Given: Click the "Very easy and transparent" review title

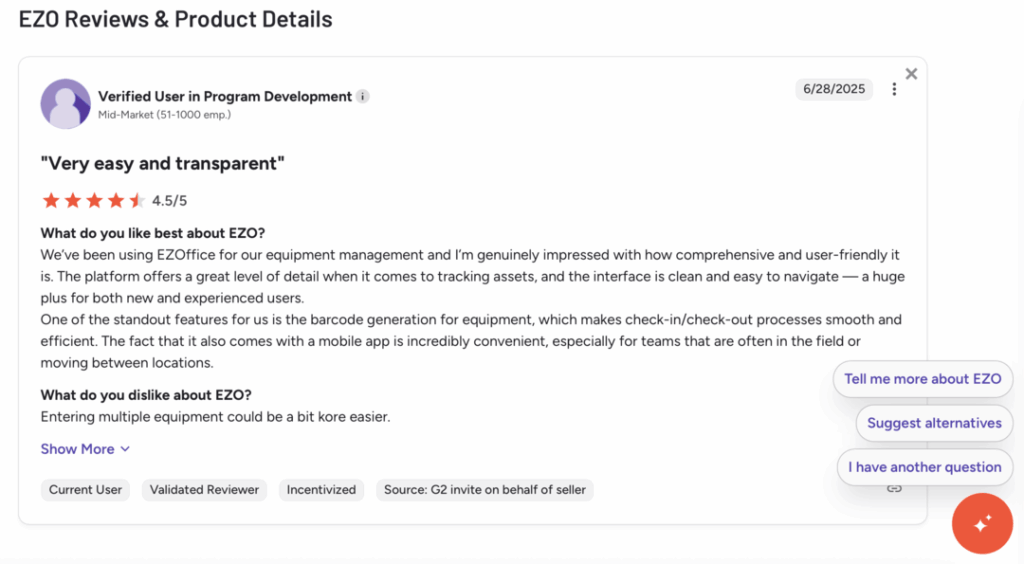Looking at the screenshot, I should pos(163,163).
